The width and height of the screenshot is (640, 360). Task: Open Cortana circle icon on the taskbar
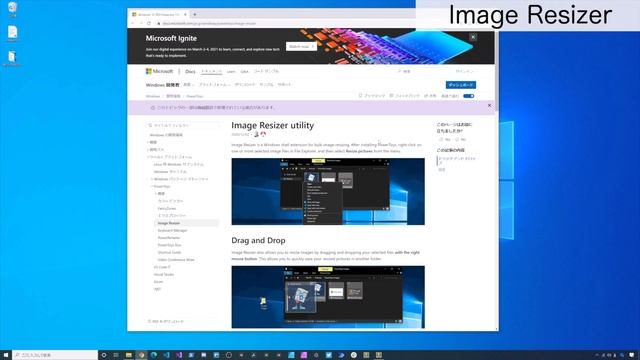104,355
